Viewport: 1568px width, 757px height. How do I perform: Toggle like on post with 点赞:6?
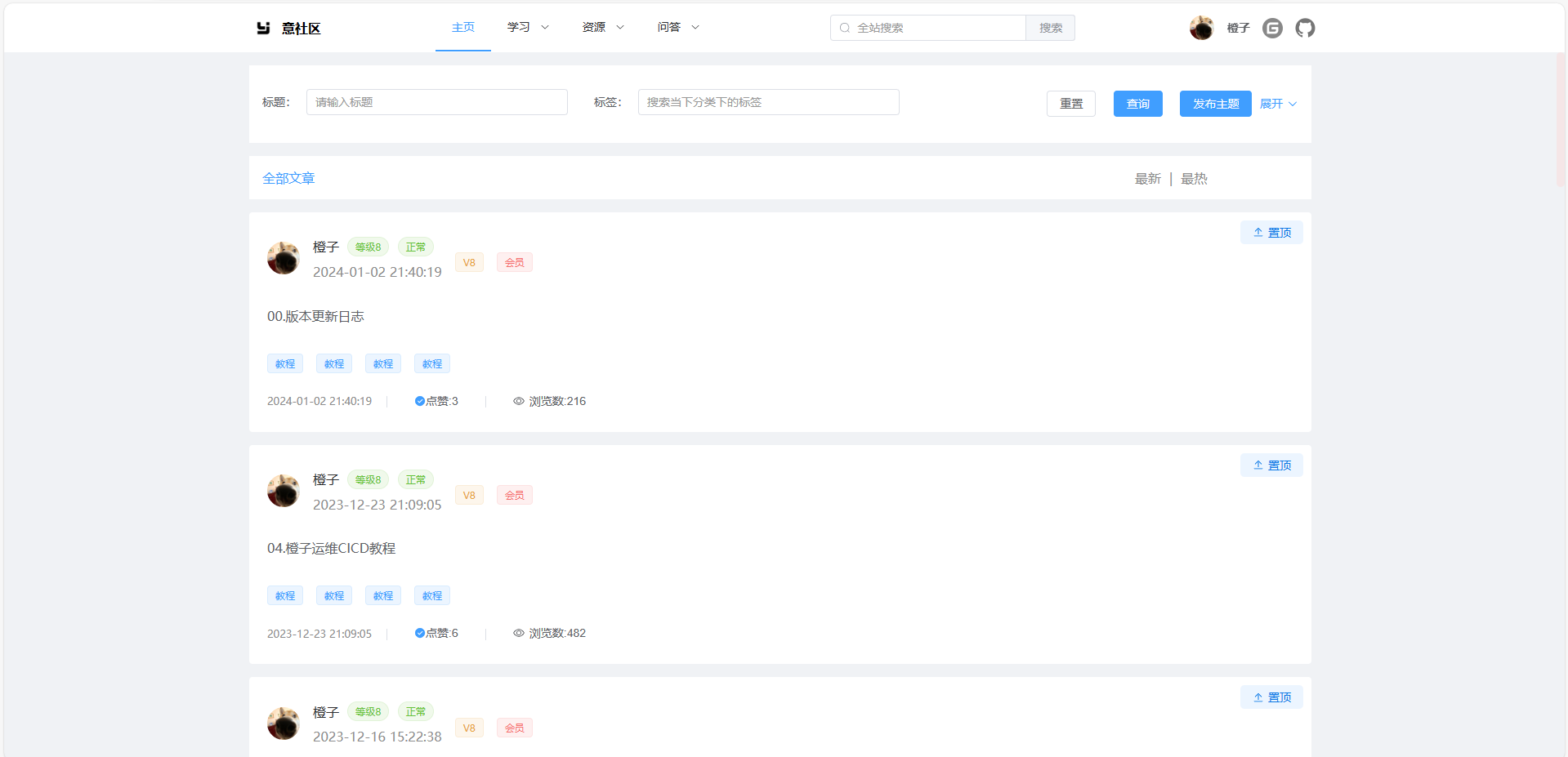(420, 633)
